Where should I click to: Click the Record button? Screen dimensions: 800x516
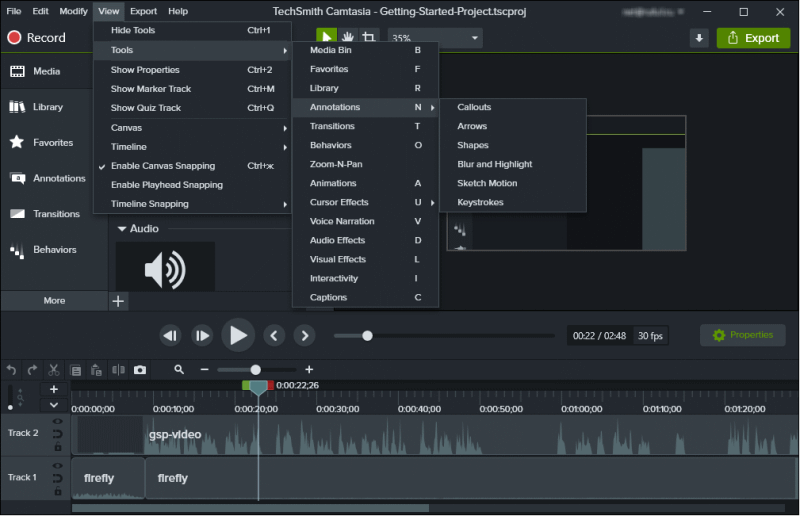tap(36, 38)
